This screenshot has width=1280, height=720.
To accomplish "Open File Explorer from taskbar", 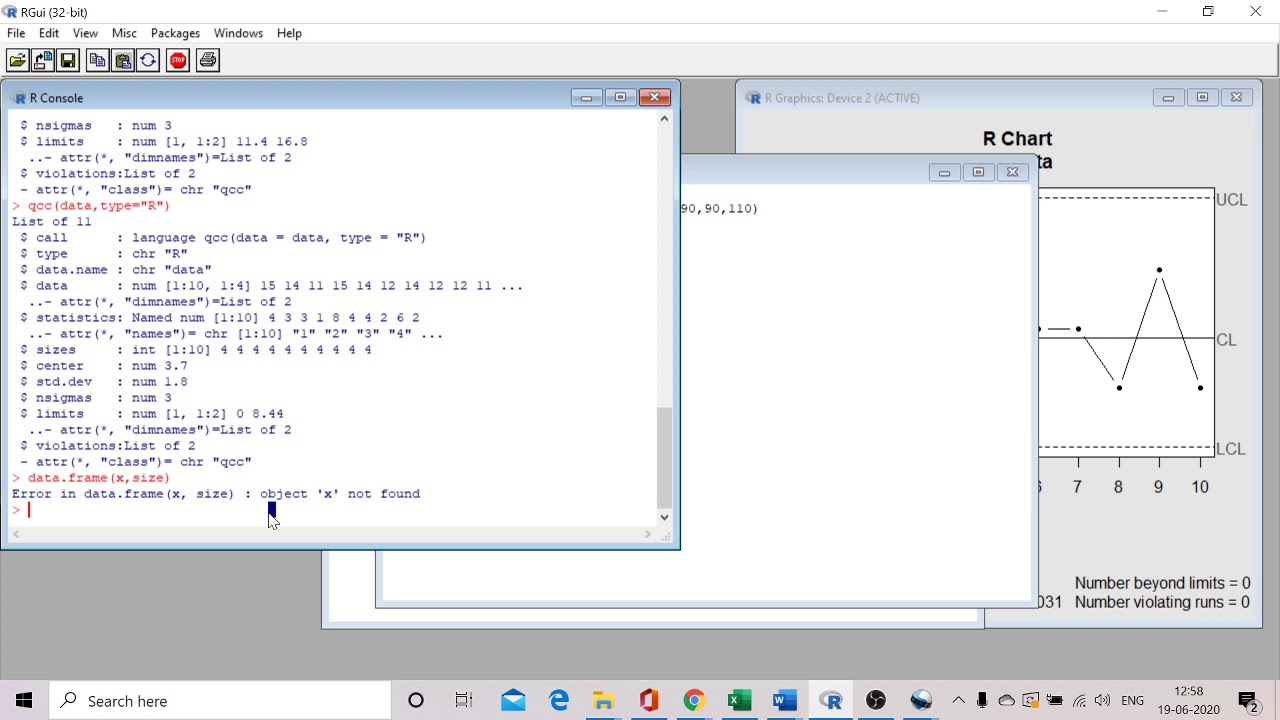I will point(603,700).
